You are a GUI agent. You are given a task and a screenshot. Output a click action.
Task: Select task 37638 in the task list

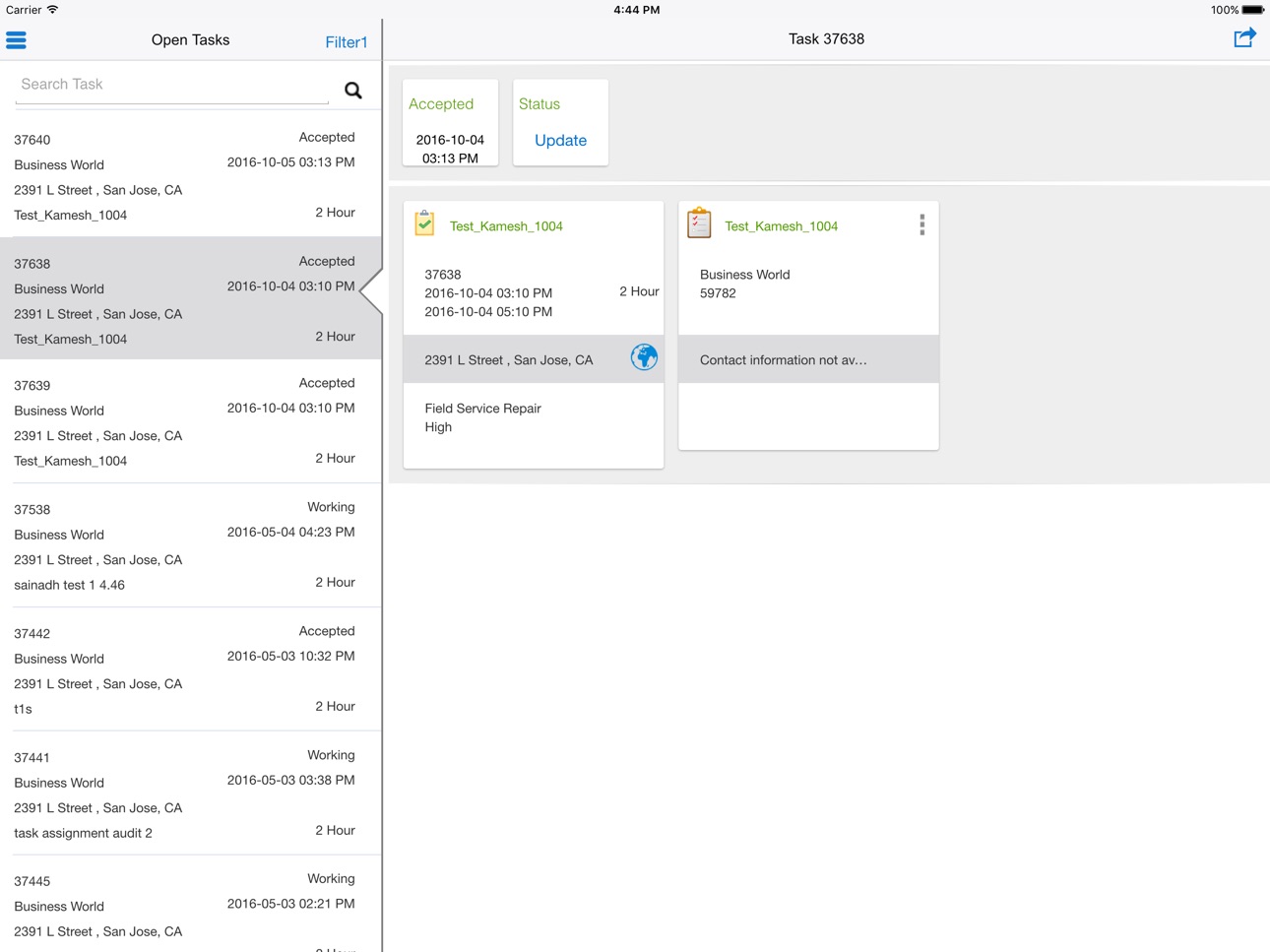[190, 298]
